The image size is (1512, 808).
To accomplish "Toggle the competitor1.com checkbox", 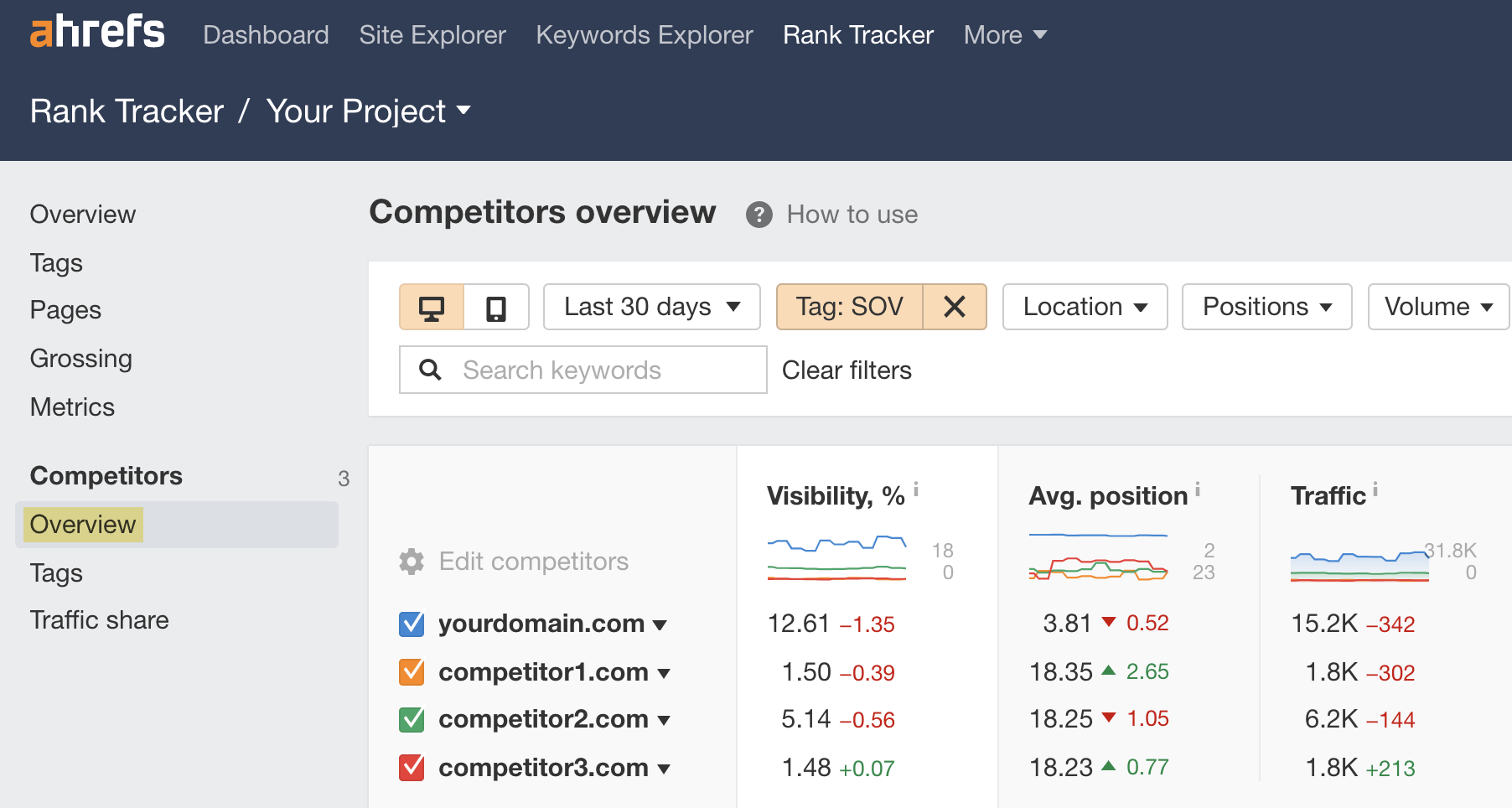I will point(412,671).
